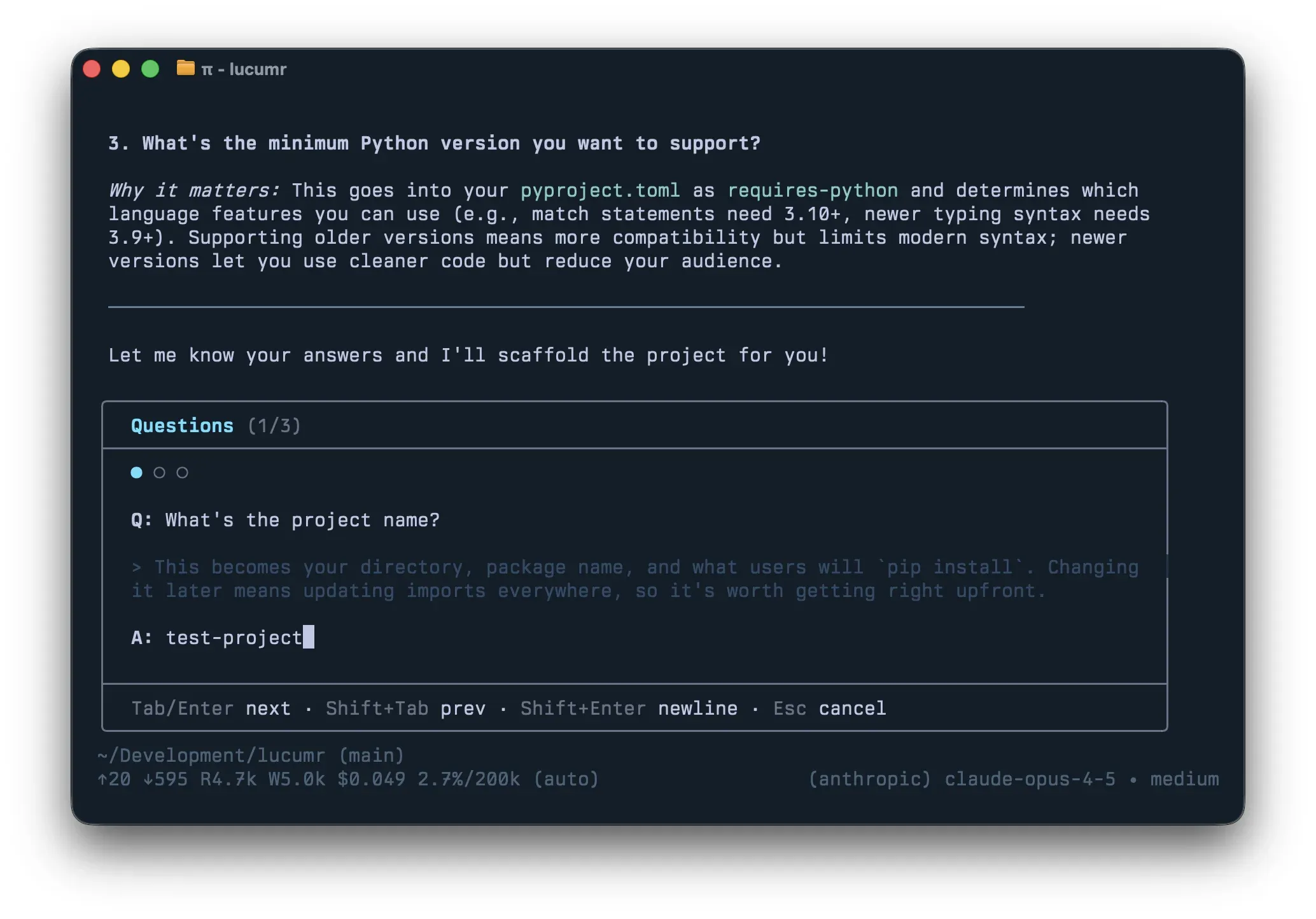Select the third question progress dot
Screen dimensions: 1316x919
tap(182, 472)
